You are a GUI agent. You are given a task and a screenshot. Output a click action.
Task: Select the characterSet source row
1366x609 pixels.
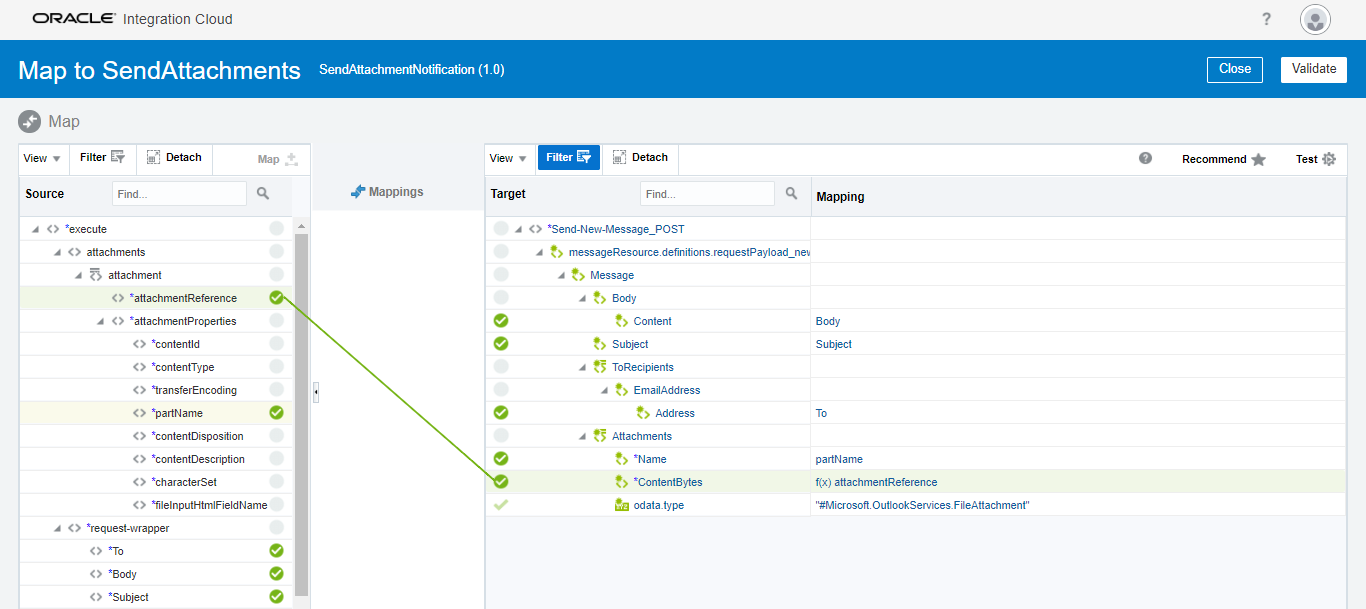pos(156,482)
